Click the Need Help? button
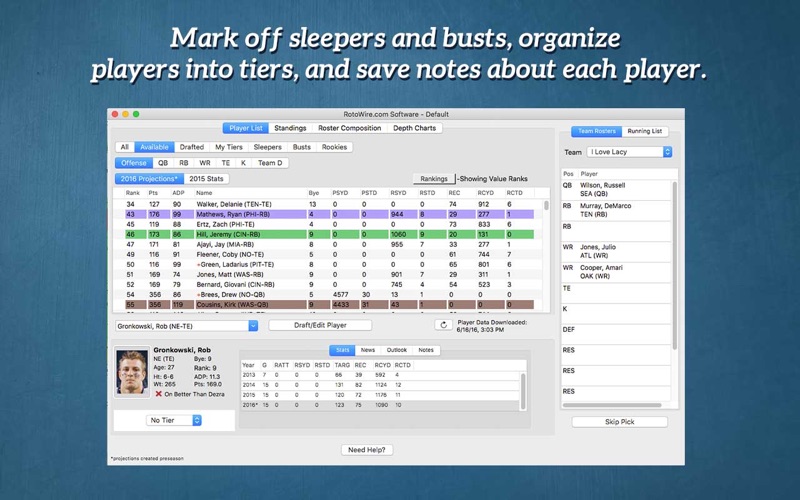 pyautogui.click(x=364, y=450)
